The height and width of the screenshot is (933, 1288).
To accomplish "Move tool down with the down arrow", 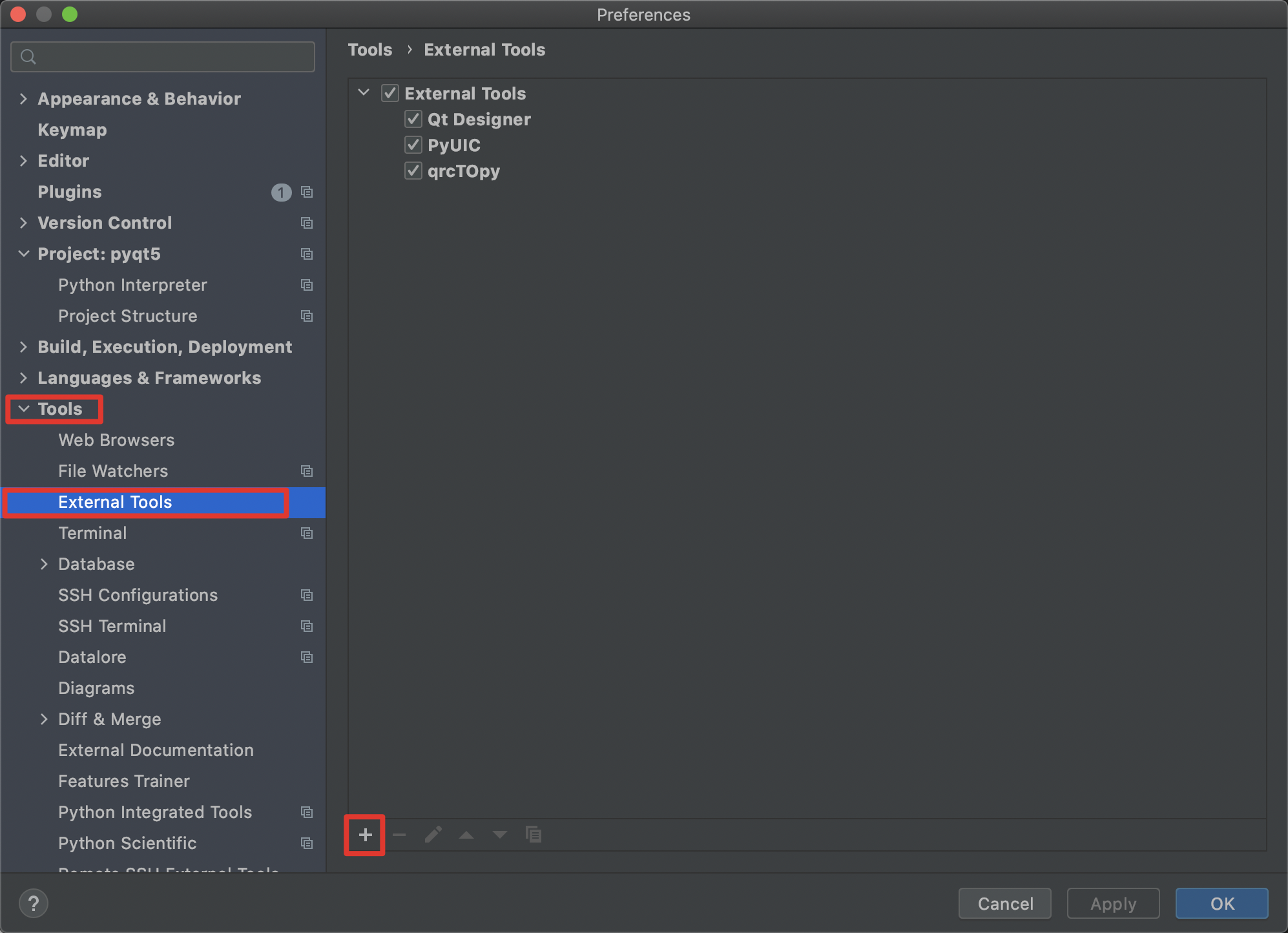I will 499,835.
